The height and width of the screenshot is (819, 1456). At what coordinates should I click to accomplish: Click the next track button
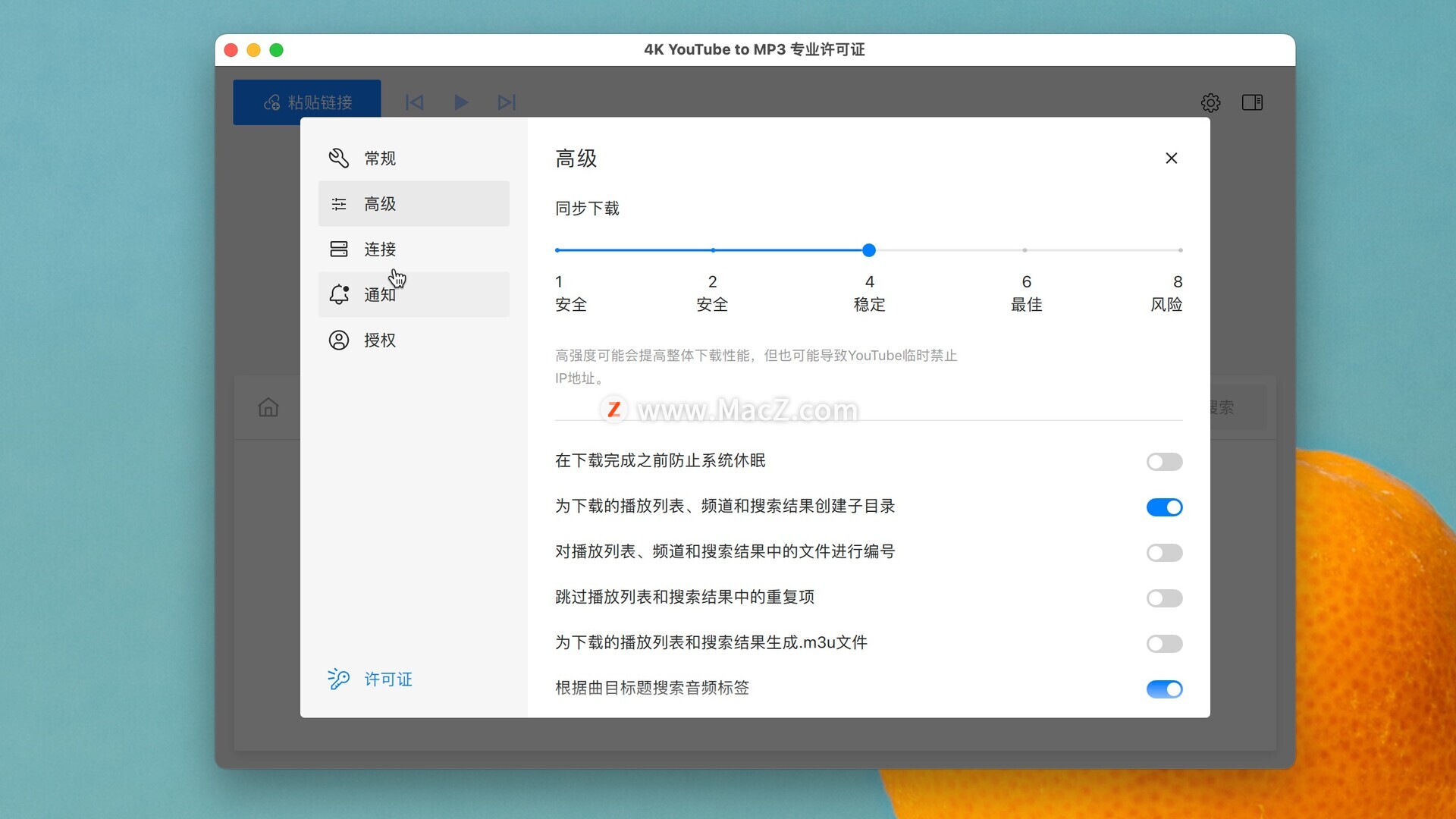507,102
